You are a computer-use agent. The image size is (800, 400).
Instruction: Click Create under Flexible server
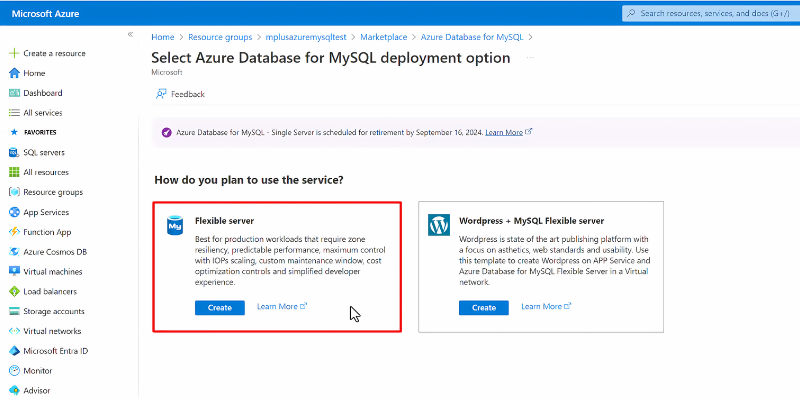coord(220,308)
